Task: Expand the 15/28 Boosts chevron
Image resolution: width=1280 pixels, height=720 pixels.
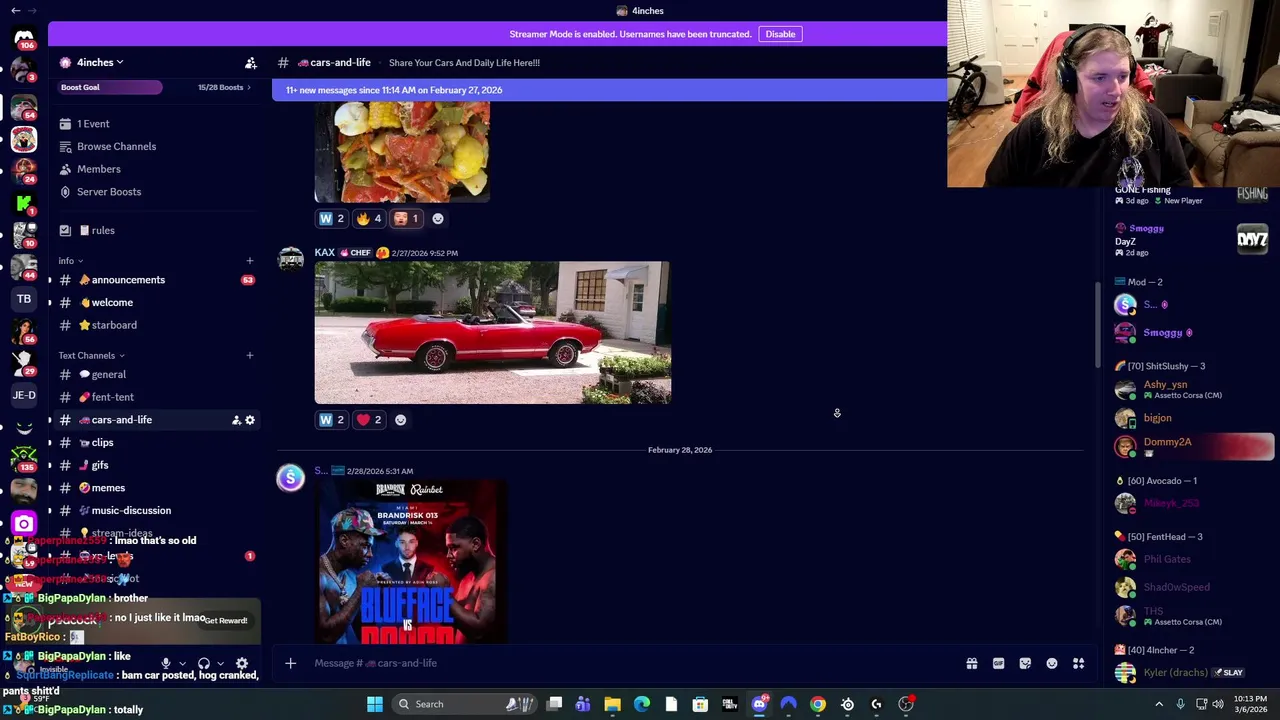Action: (x=248, y=87)
